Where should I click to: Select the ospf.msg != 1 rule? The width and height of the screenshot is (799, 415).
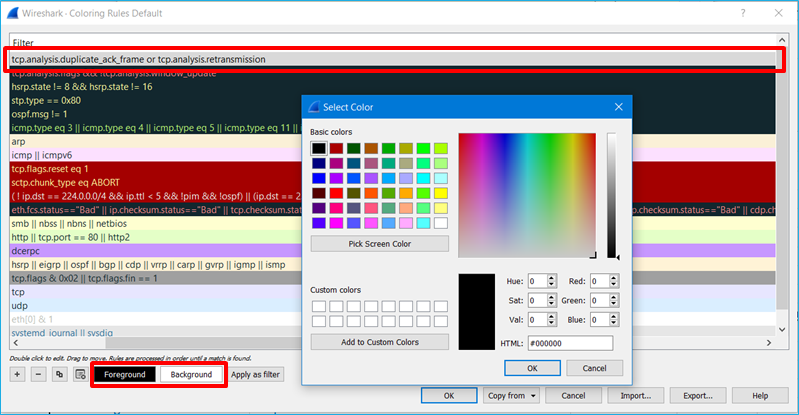tap(155, 114)
